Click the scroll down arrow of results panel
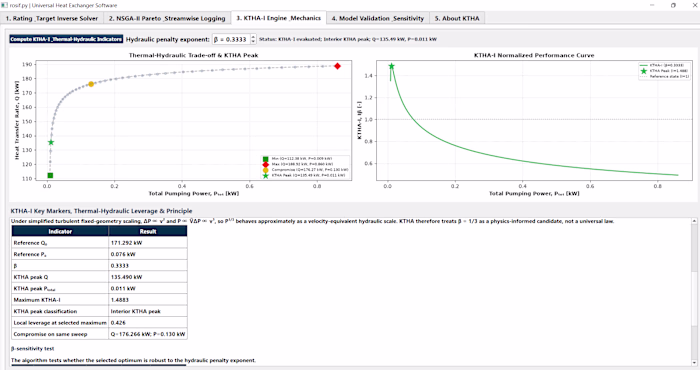The height and width of the screenshot is (370, 700). point(694,363)
